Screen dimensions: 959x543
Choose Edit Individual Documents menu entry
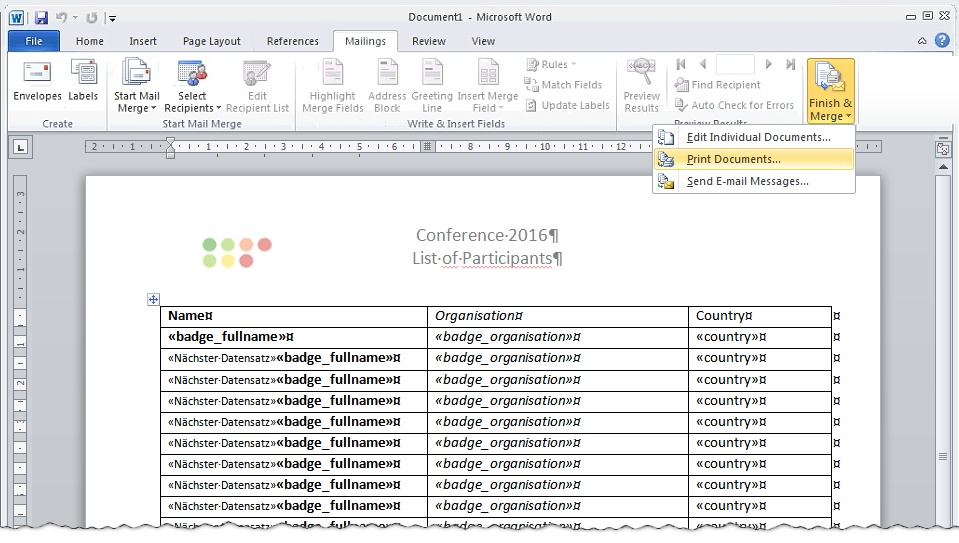pyautogui.click(x=754, y=137)
